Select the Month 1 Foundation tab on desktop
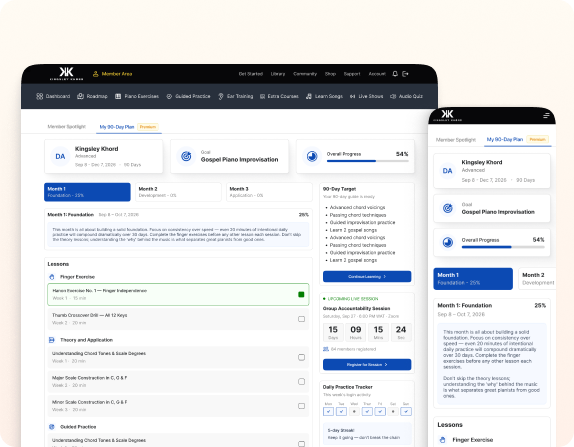 click(x=87, y=192)
